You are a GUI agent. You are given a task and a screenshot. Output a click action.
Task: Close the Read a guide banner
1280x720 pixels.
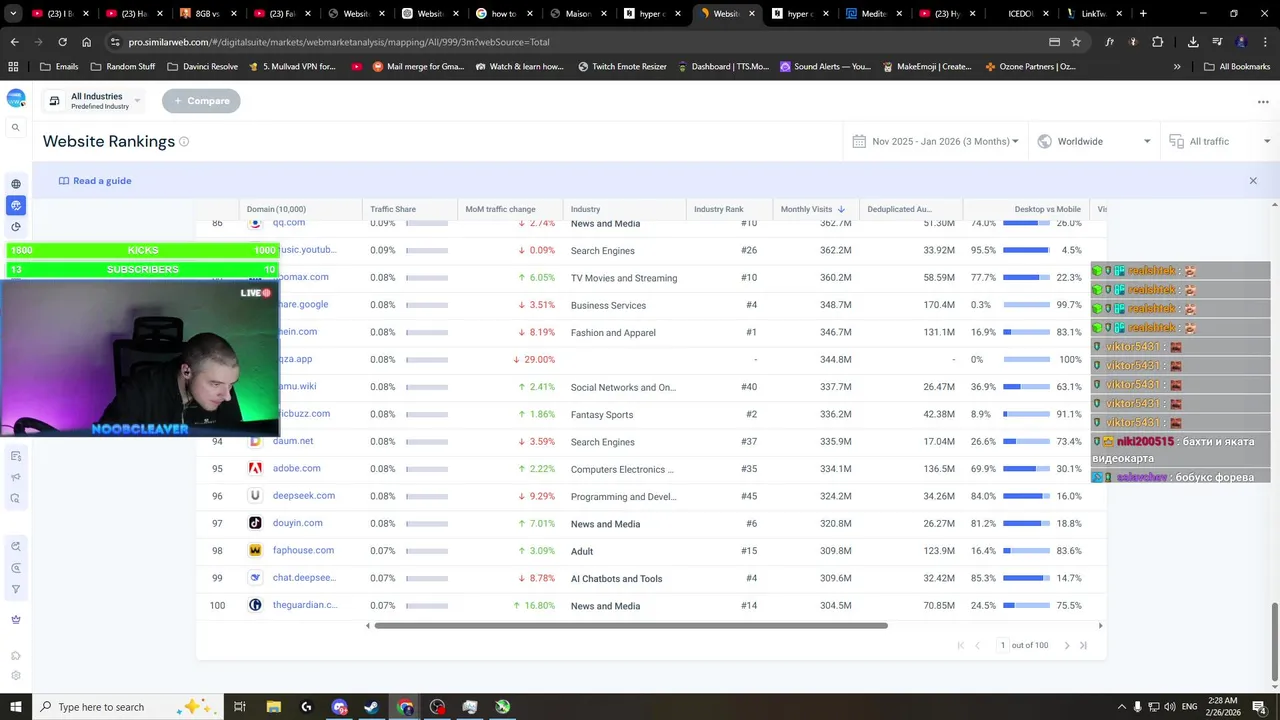[x=1253, y=181]
